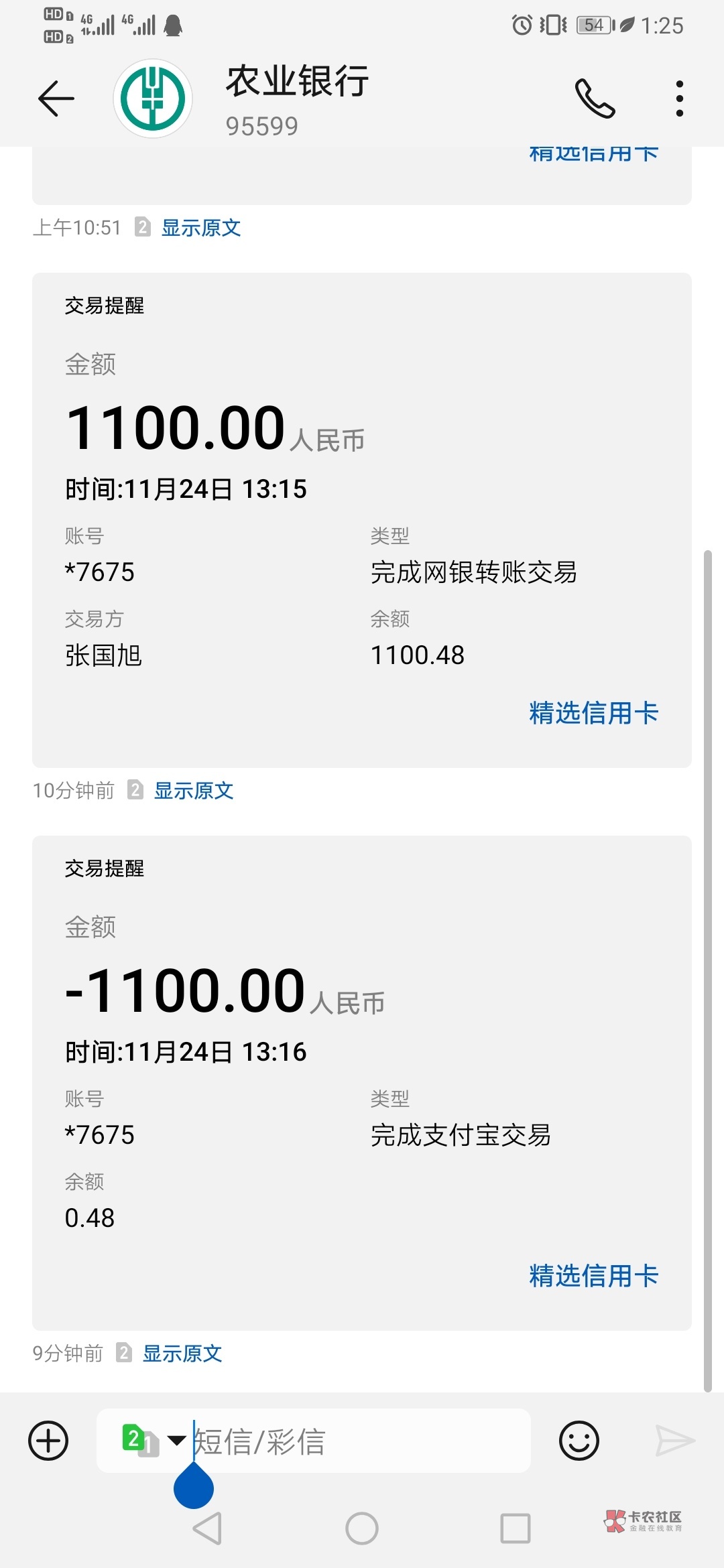Tap the blue text cursor handle
Screen dimensions: 724x1568
(194, 1486)
